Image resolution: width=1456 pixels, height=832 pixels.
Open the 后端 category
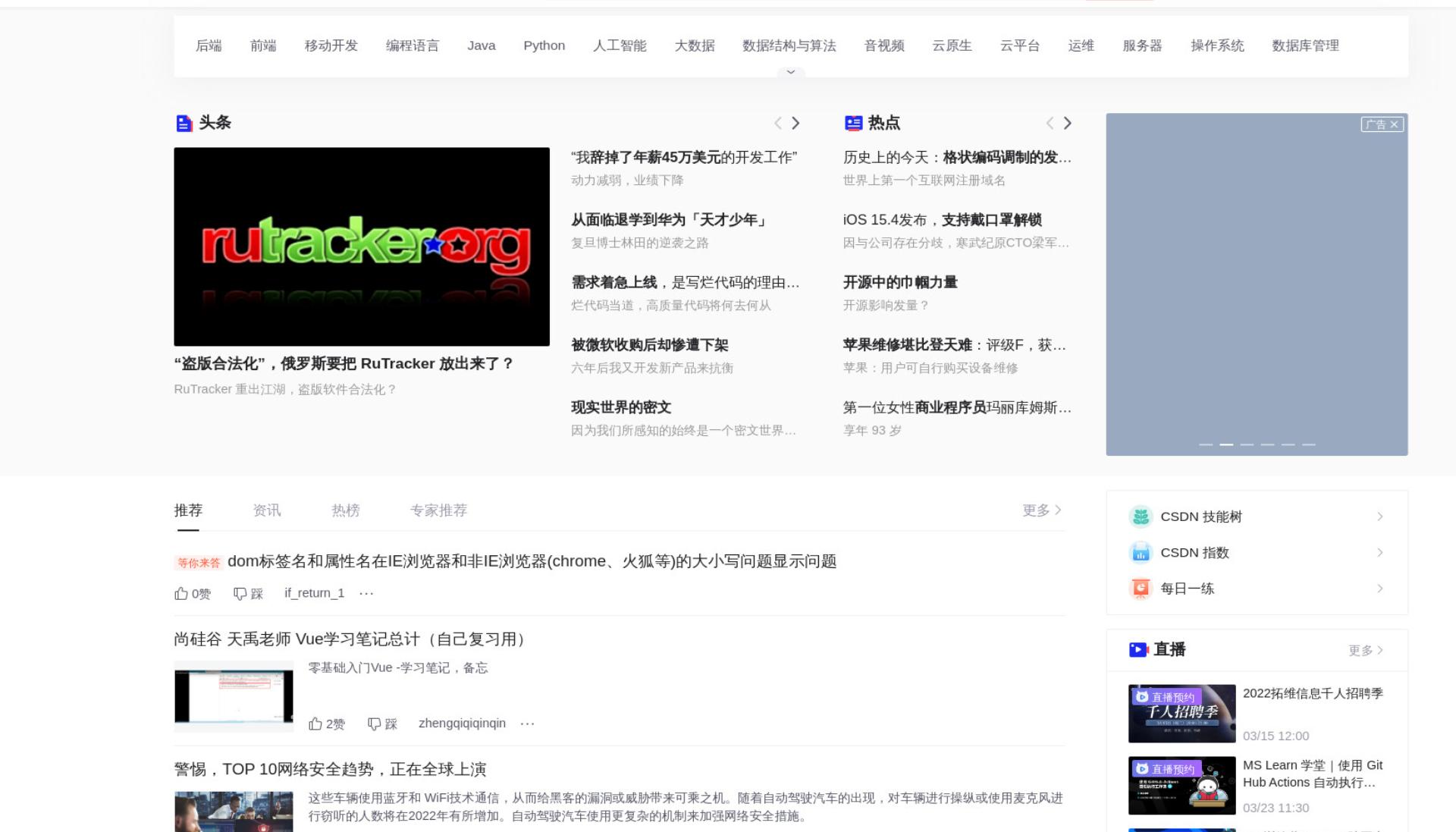coord(209,46)
